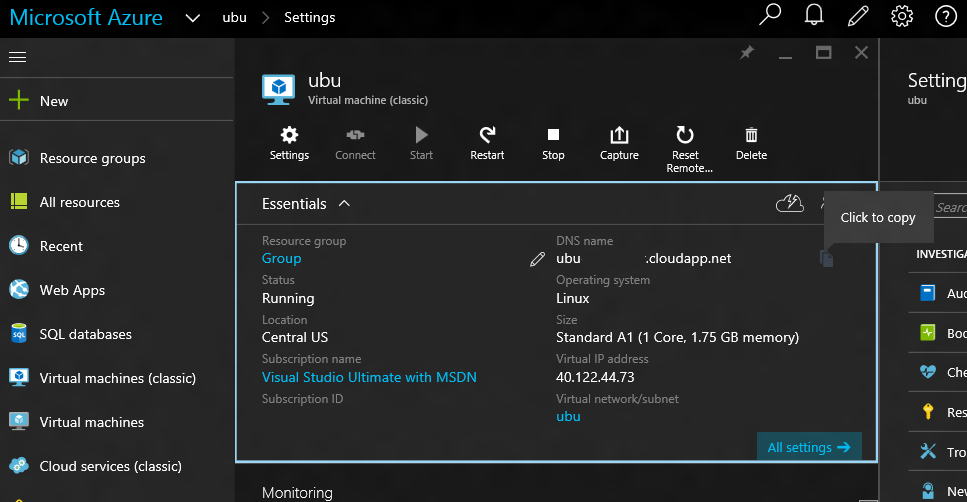This screenshot has height=502, width=967.
Task: Select SQL databases from sidebar
Action: [85, 334]
